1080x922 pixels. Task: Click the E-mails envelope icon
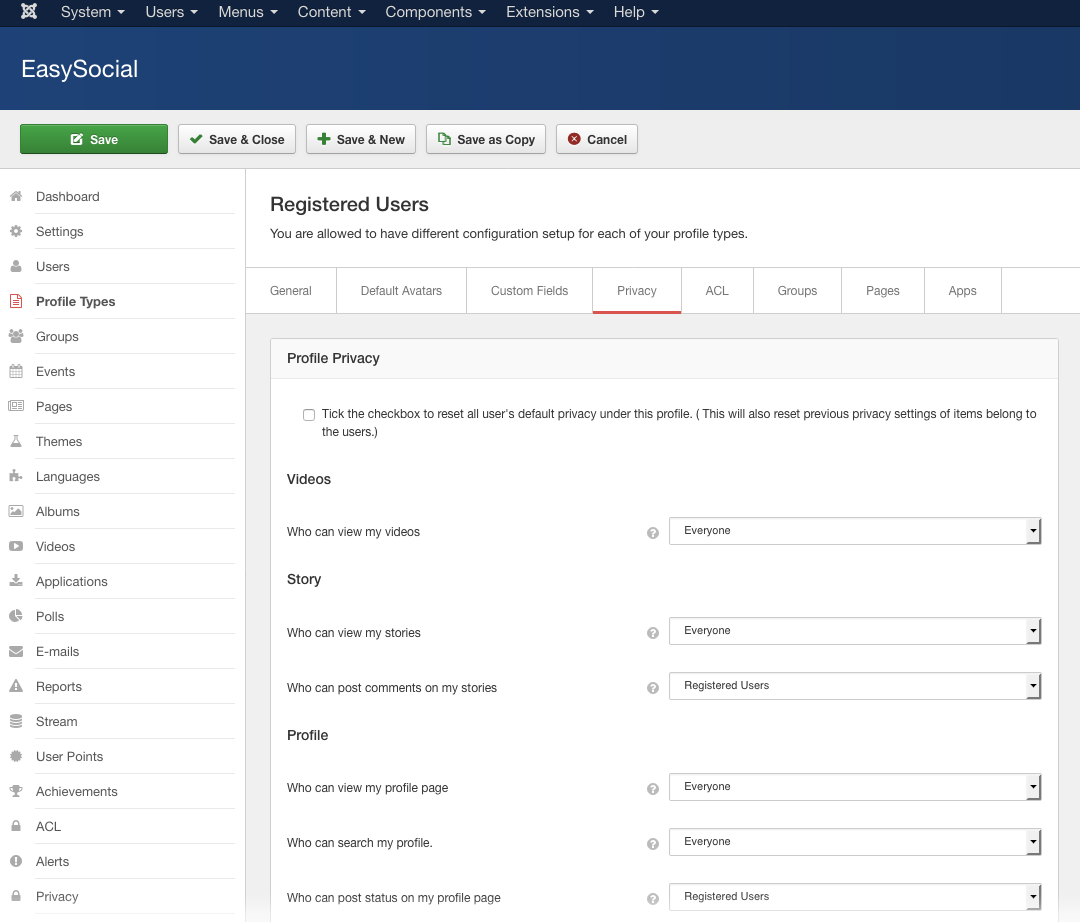16,651
